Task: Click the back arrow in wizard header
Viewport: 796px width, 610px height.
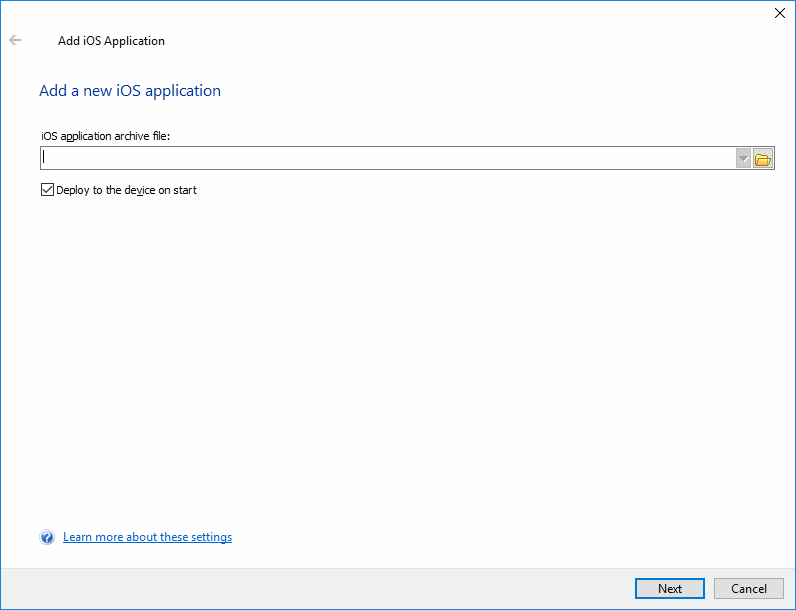Action: point(15,40)
